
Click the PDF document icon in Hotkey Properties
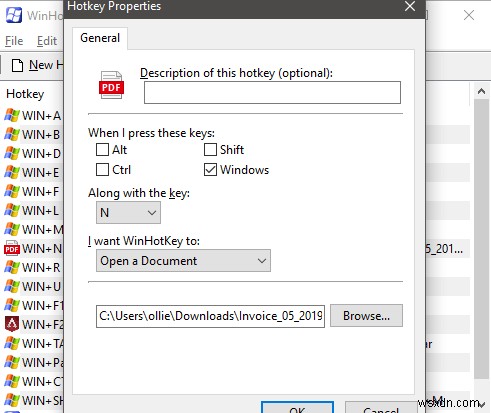click(x=111, y=85)
